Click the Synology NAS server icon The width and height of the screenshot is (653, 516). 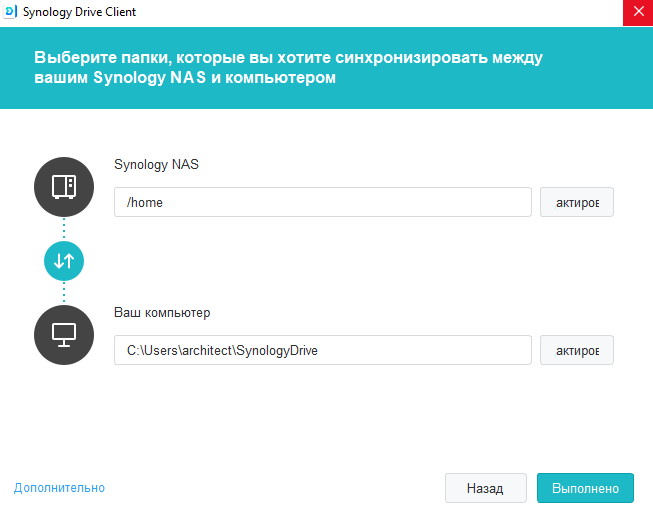[64, 187]
